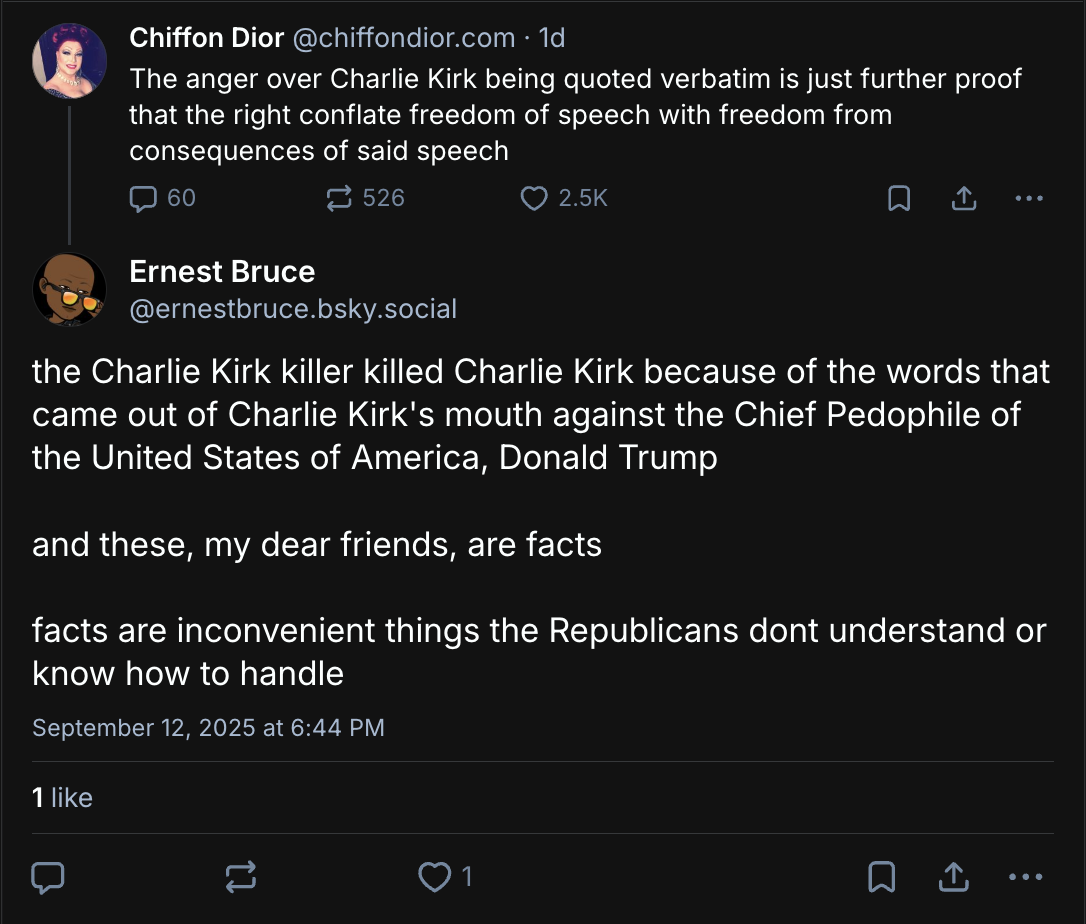Image resolution: width=1086 pixels, height=924 pixels.
Task: Share Ernest Bruce's post
Action: click(x=954, y=878)
